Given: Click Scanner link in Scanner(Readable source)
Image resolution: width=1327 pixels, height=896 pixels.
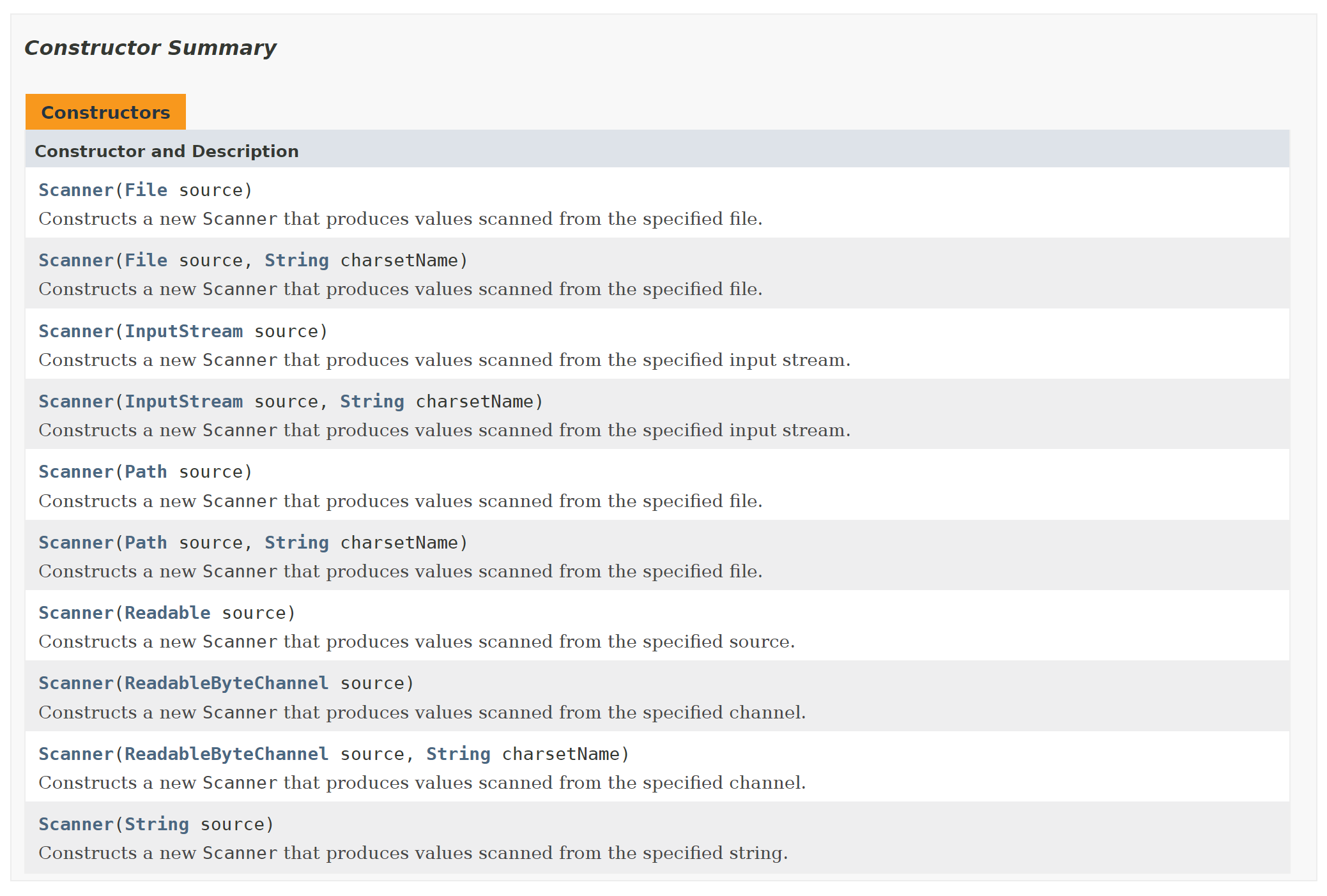Looking at the screenshot, I should pyautogui.click(x=75, y=613).
